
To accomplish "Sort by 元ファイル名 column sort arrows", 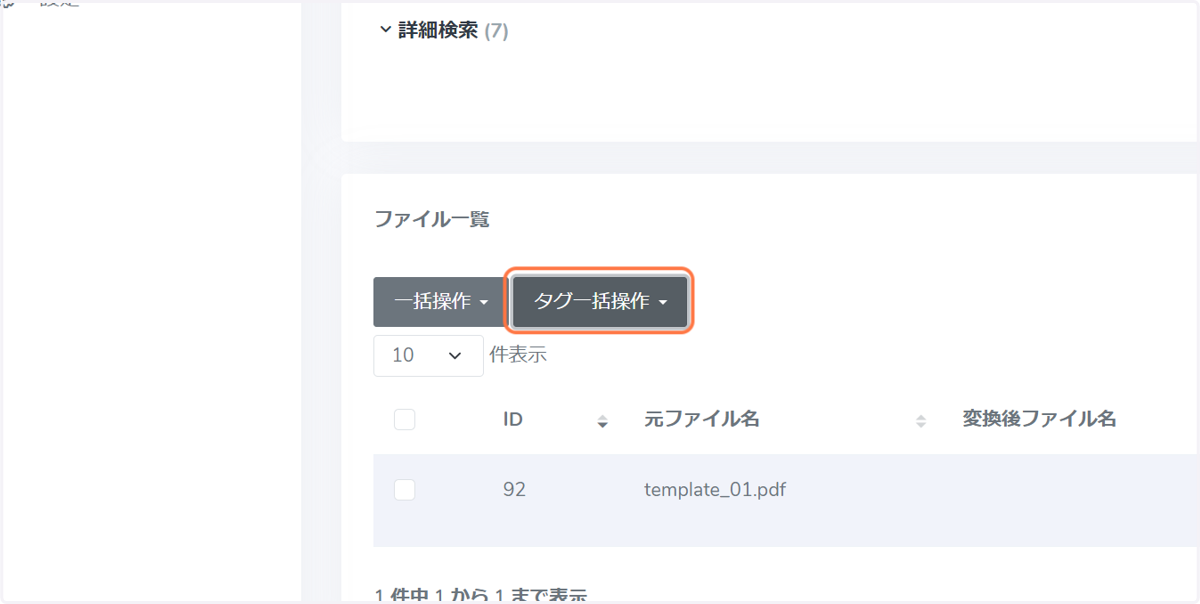I will [x=921, y=422].
